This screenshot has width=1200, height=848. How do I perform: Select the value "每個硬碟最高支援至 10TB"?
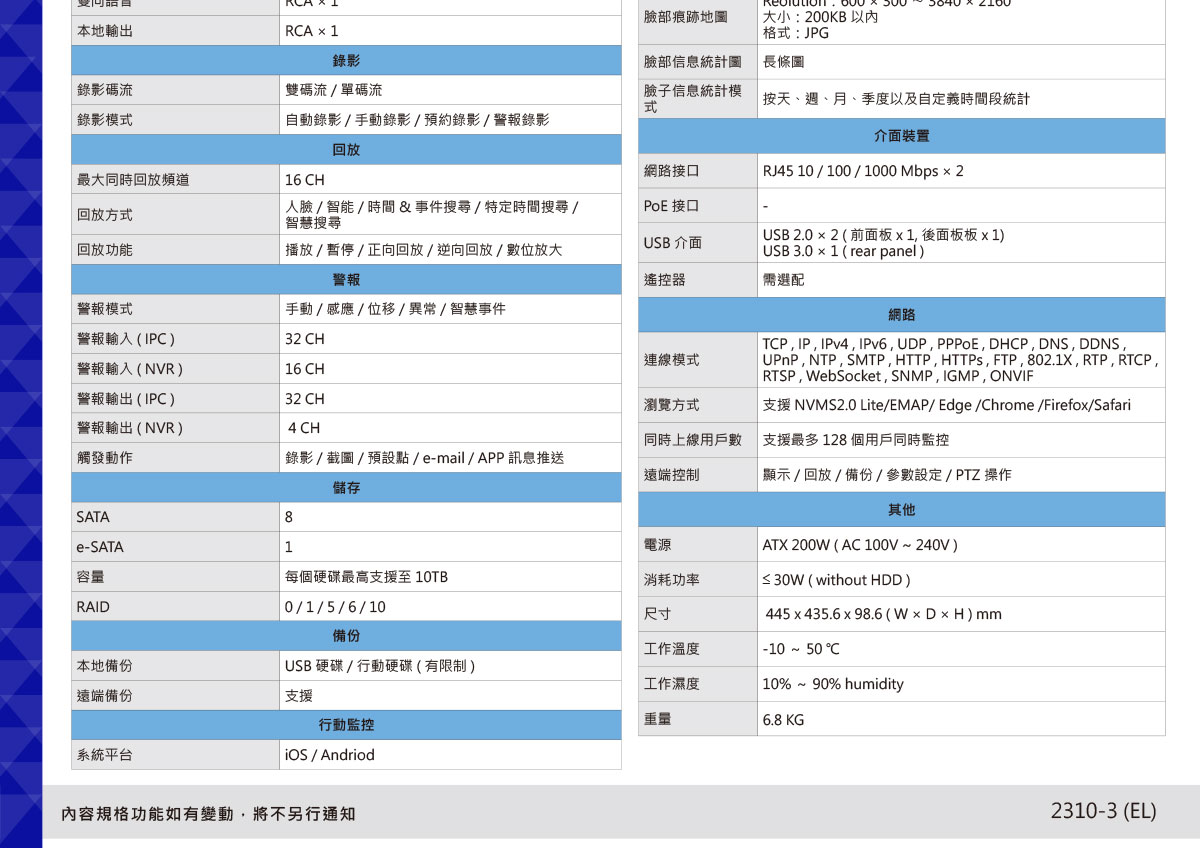click(366, 577)
